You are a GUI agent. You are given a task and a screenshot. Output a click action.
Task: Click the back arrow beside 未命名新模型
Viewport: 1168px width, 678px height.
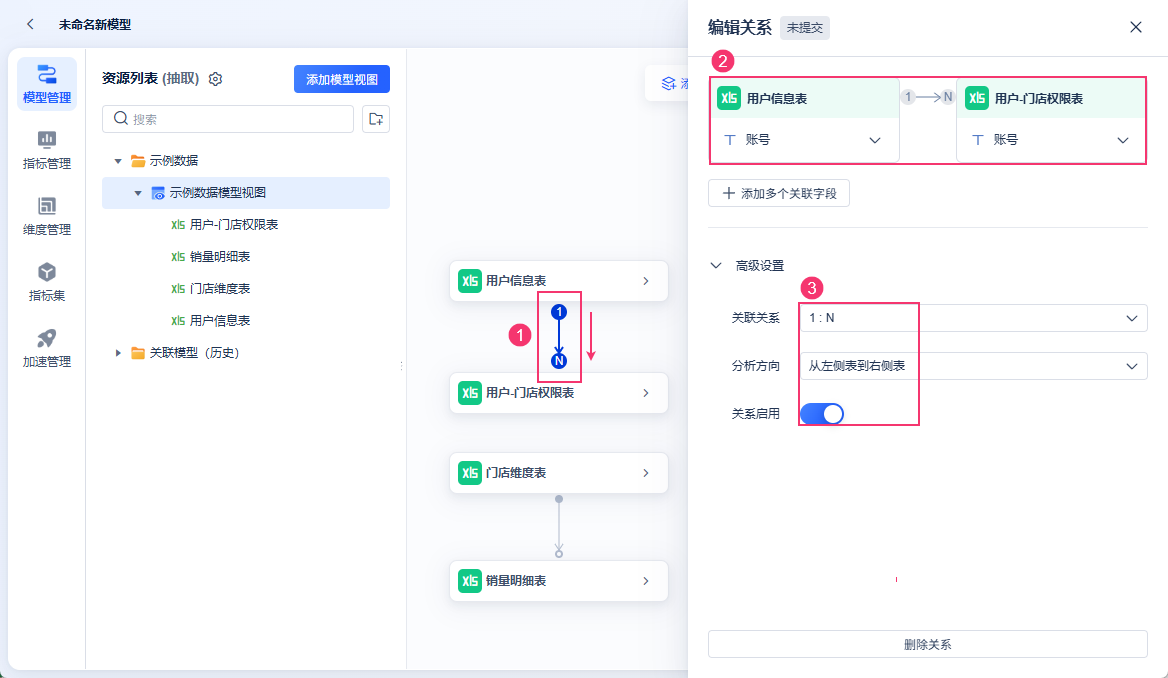click(31, 24)
